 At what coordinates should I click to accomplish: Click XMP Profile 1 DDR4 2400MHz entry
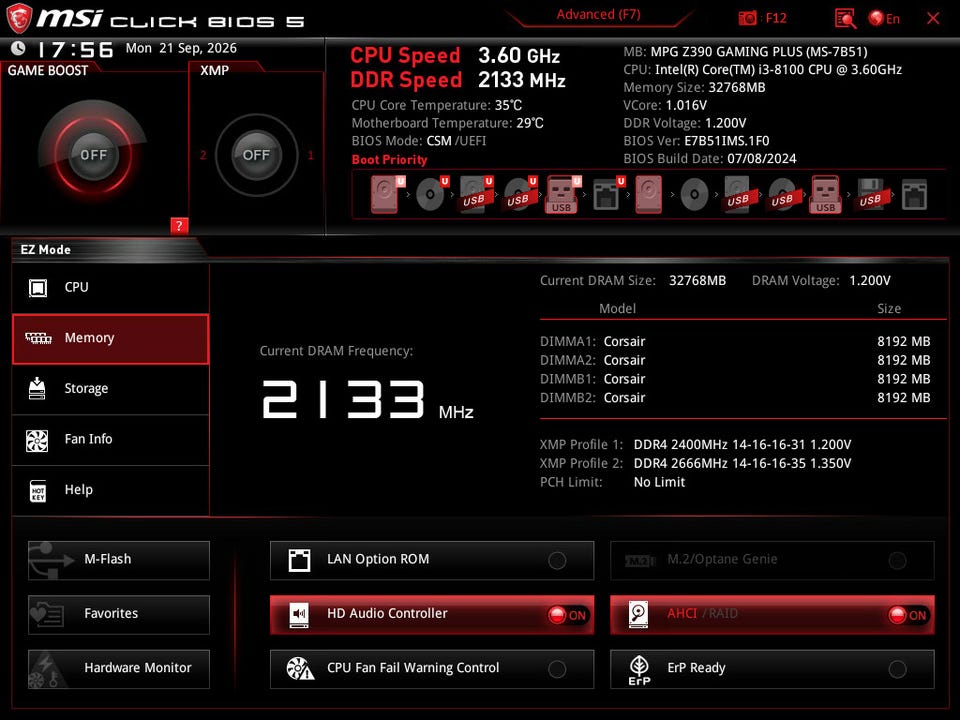[x=696, y=444]
